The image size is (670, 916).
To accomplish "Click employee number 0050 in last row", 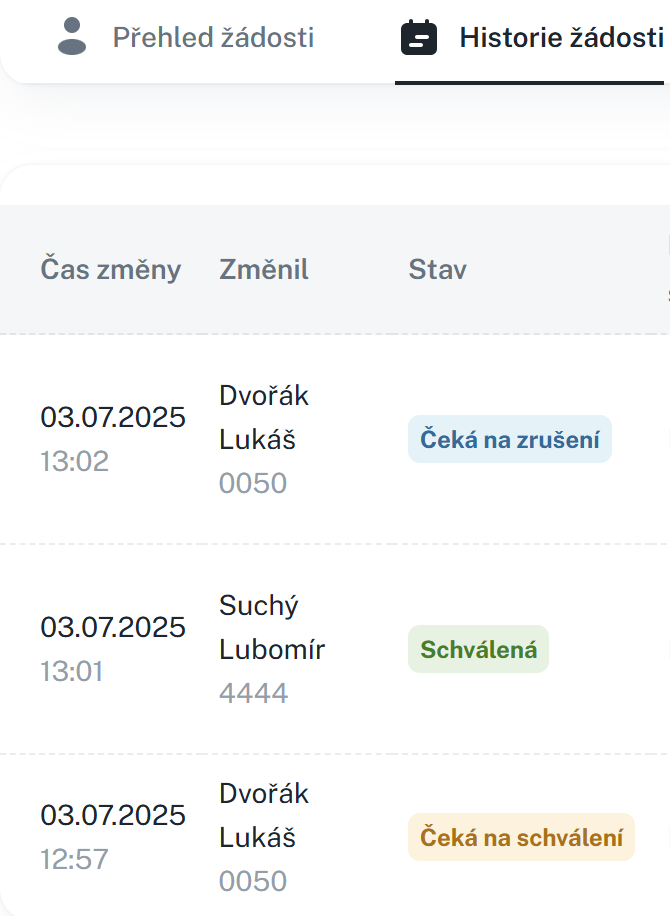I will (x=253, y=881).
